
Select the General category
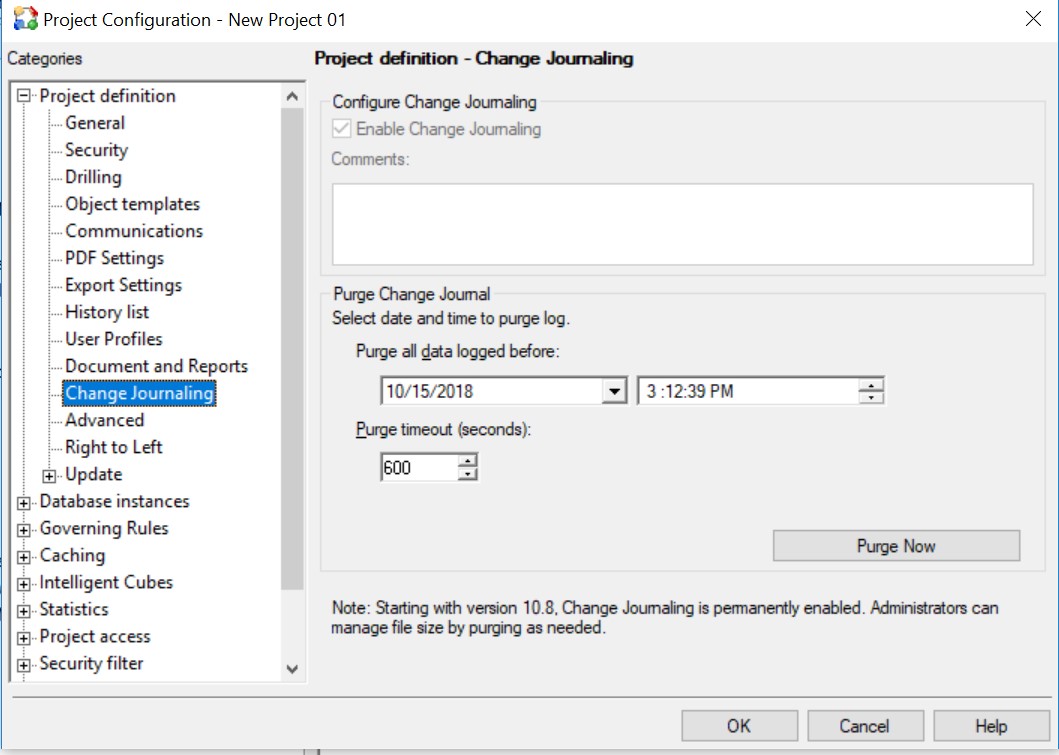click(x=94, y=122)
